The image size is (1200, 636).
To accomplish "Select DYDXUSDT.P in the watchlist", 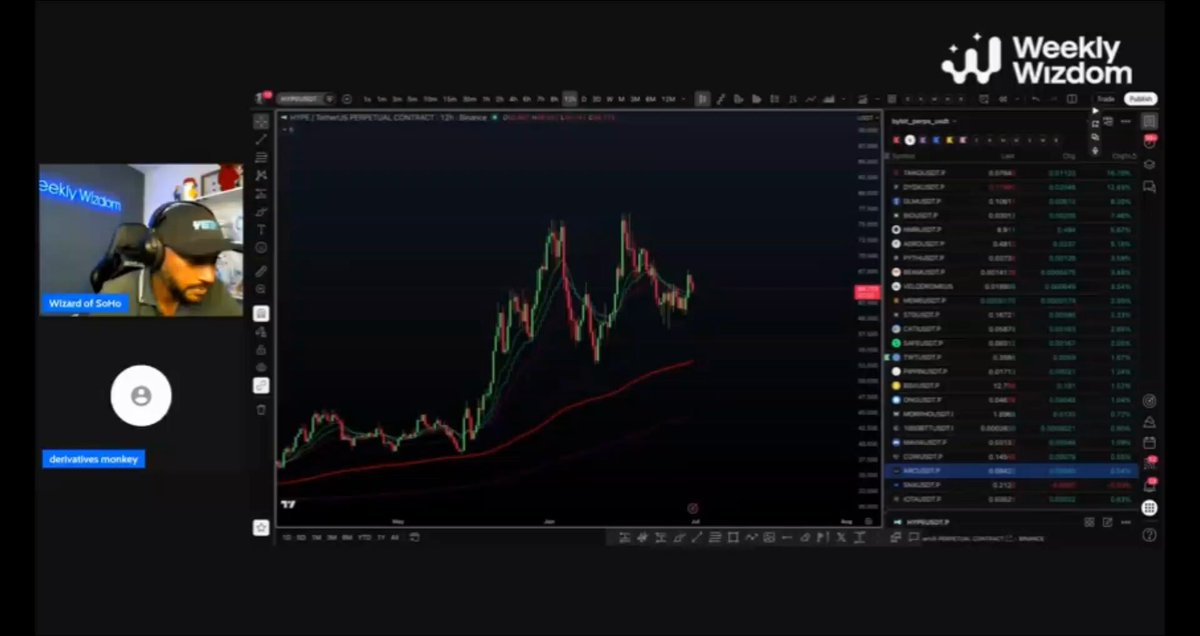I will (x=1013, y=187).
